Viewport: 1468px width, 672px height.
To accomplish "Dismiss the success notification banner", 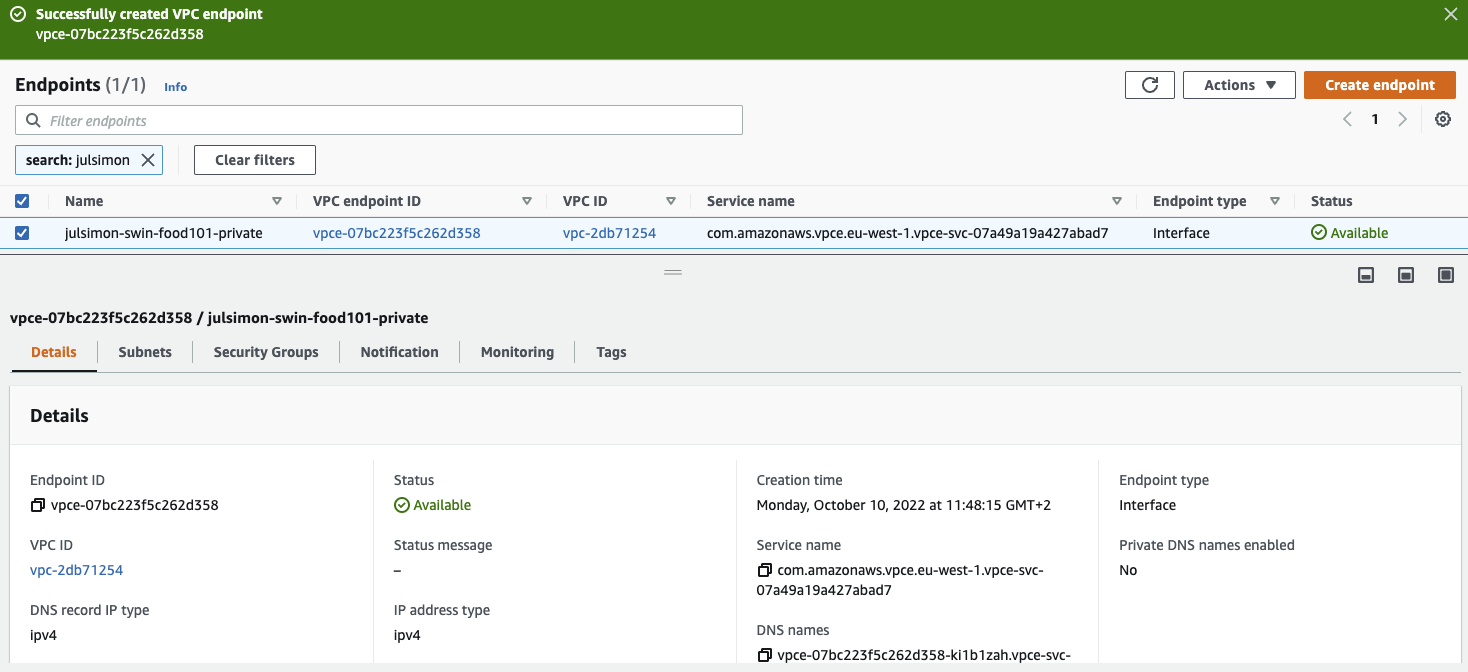I will 1450,14.
